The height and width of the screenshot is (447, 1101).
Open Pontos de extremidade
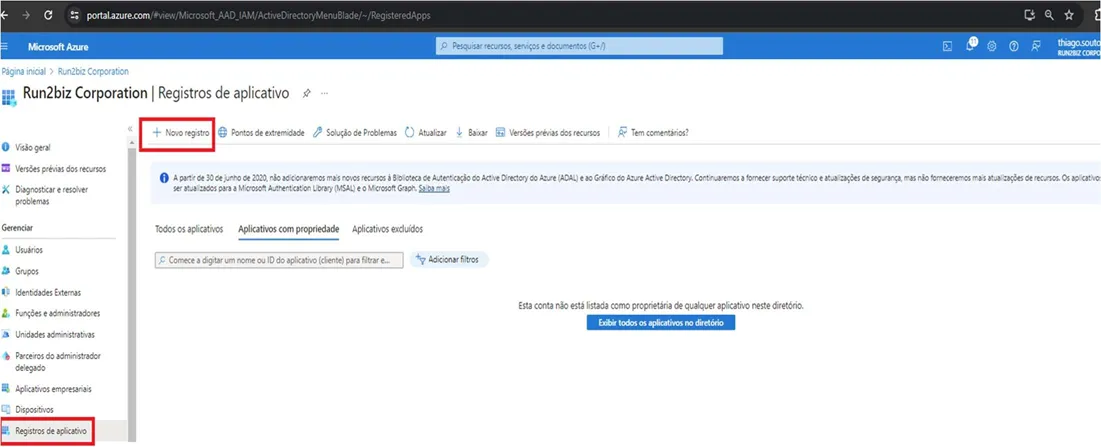(261, 133)
